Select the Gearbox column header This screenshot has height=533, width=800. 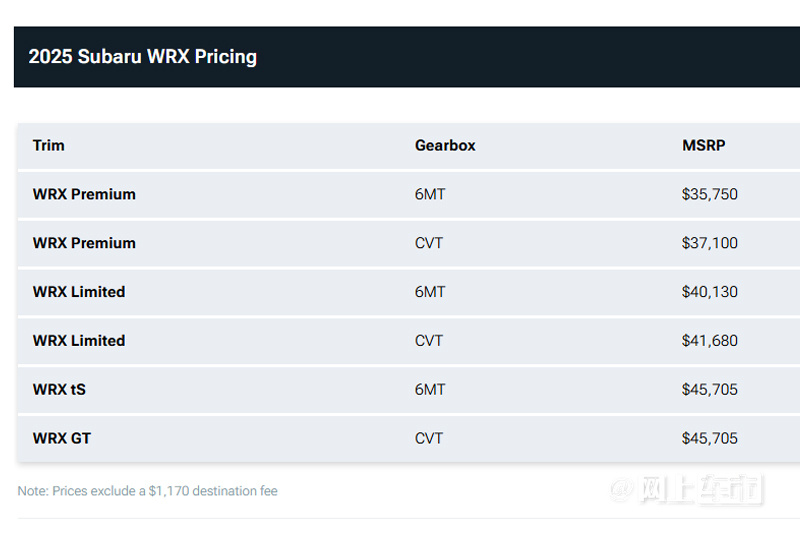445,145
